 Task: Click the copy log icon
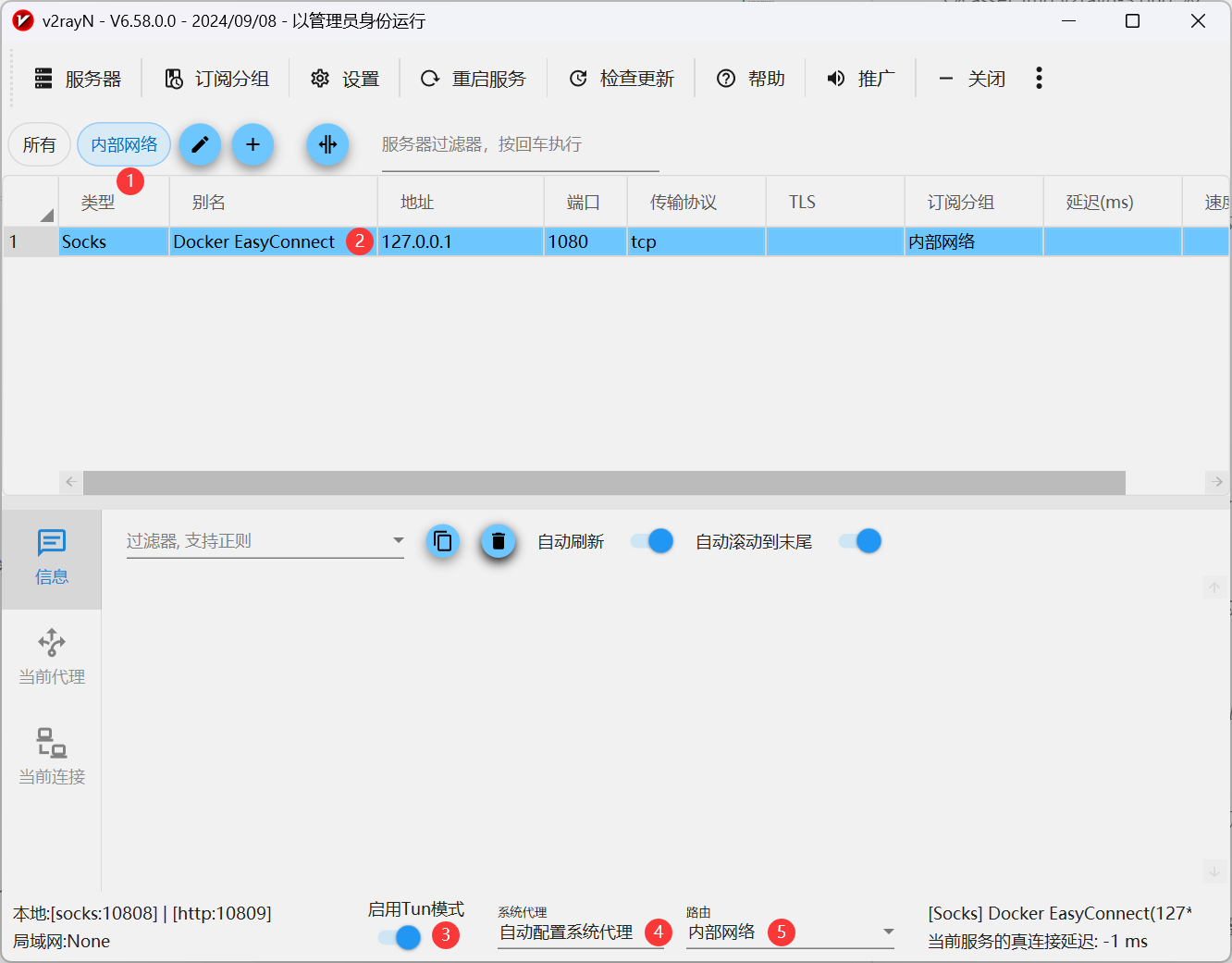[443, 541]
